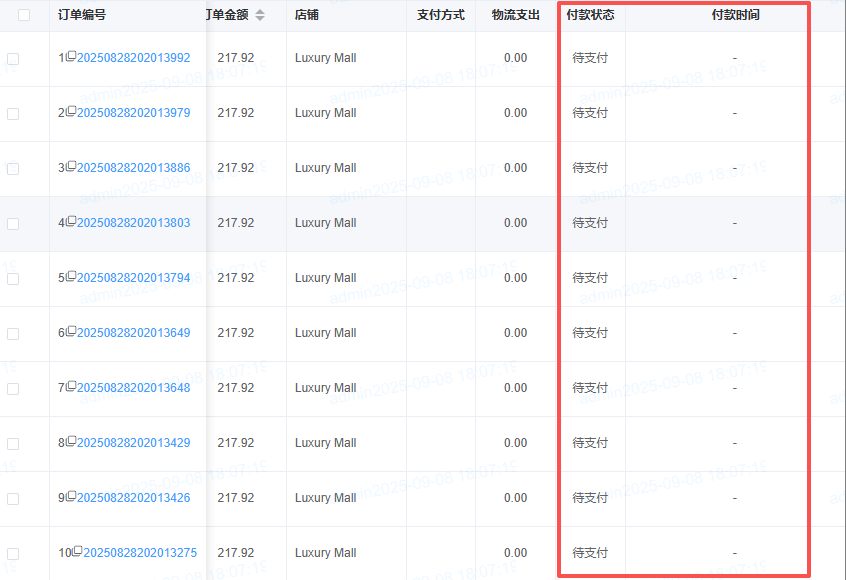Toggle the select-all checkbox in table header
The height and width of the screenshot is (580, 846).
point(24,15)
